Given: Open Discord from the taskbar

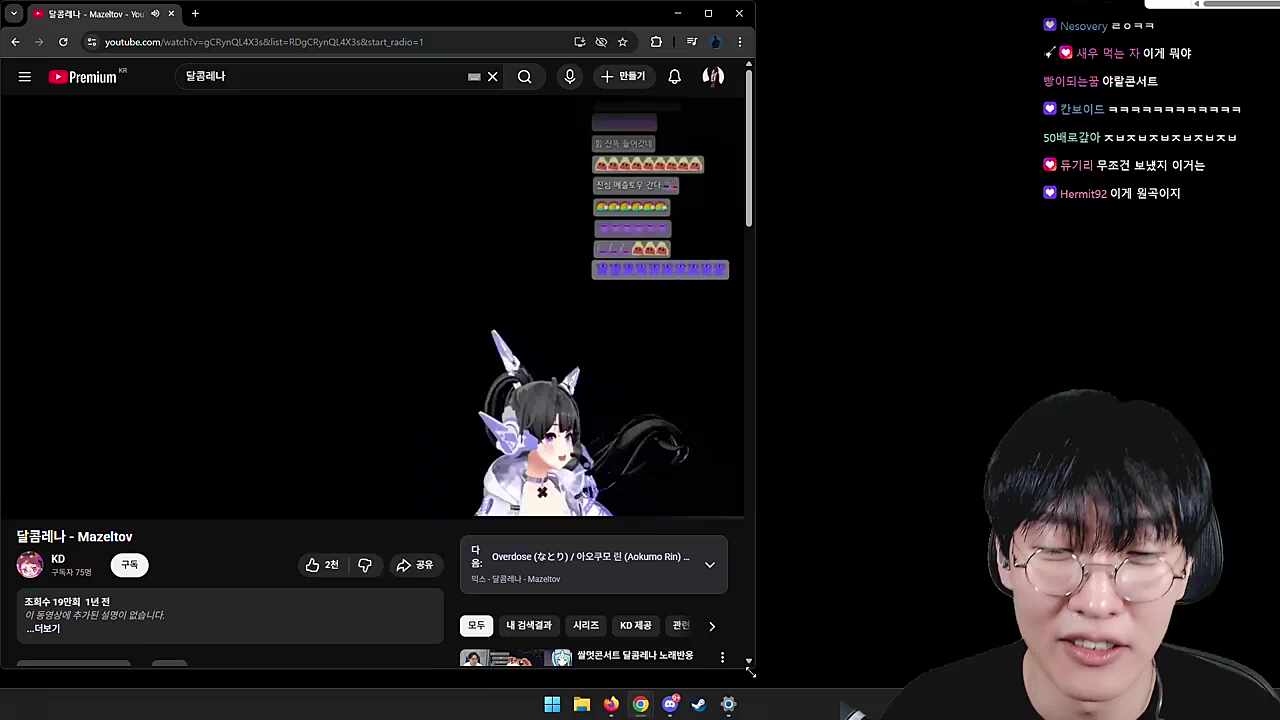Looking at the screenshot, I should pos(670,704).
